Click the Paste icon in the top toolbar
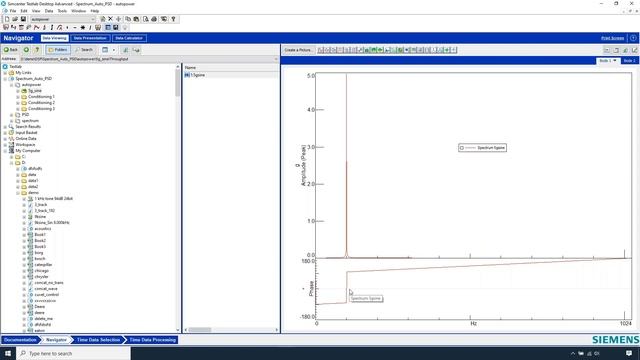This screenshot has width=640, height=360. [x=136, y=19]
